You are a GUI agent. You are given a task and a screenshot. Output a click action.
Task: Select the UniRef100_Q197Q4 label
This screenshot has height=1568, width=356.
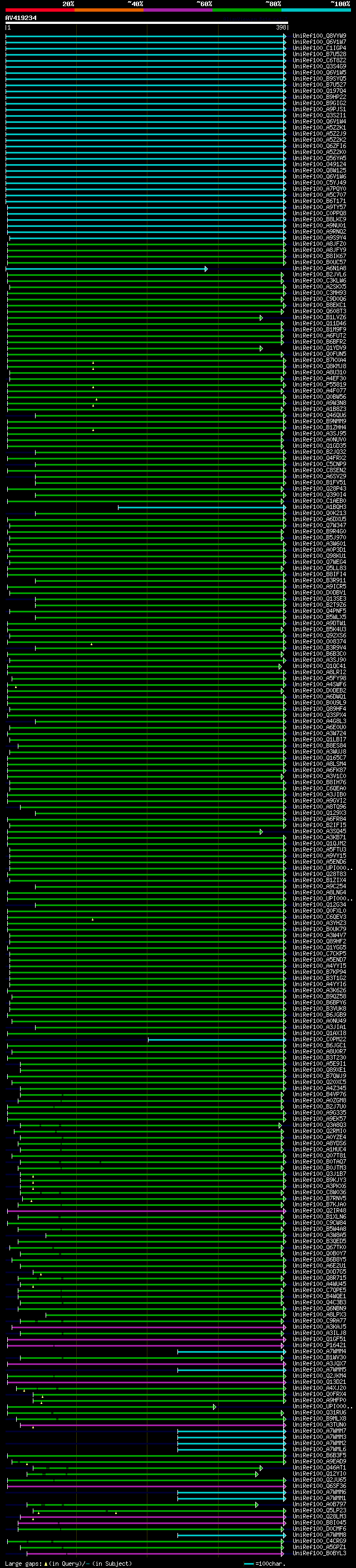point(319,91)
